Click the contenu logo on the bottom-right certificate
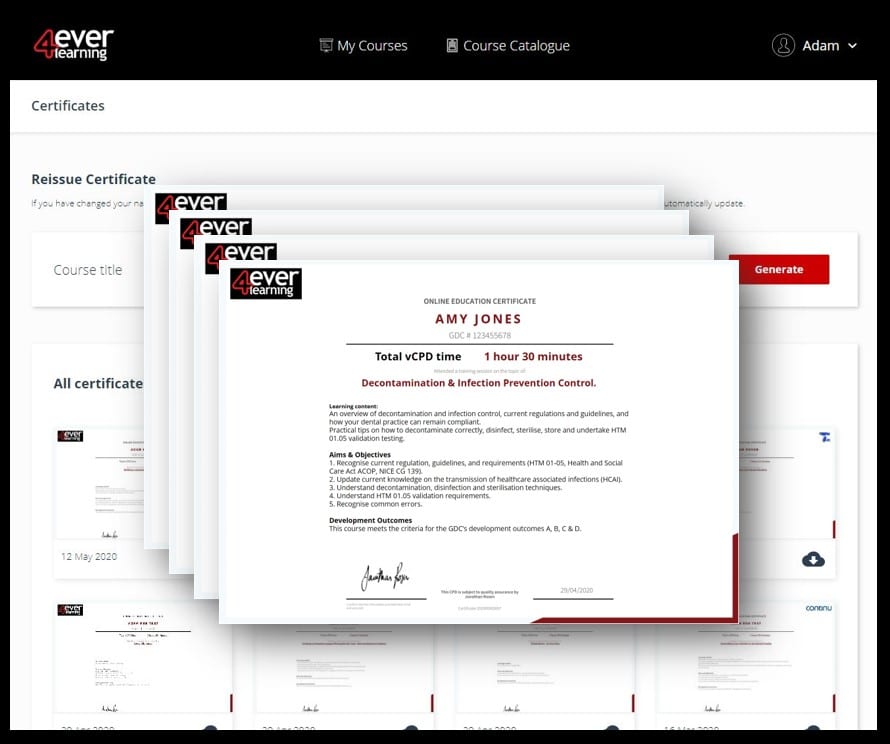This screenshot has height=744, width=890. coord(819,608)
